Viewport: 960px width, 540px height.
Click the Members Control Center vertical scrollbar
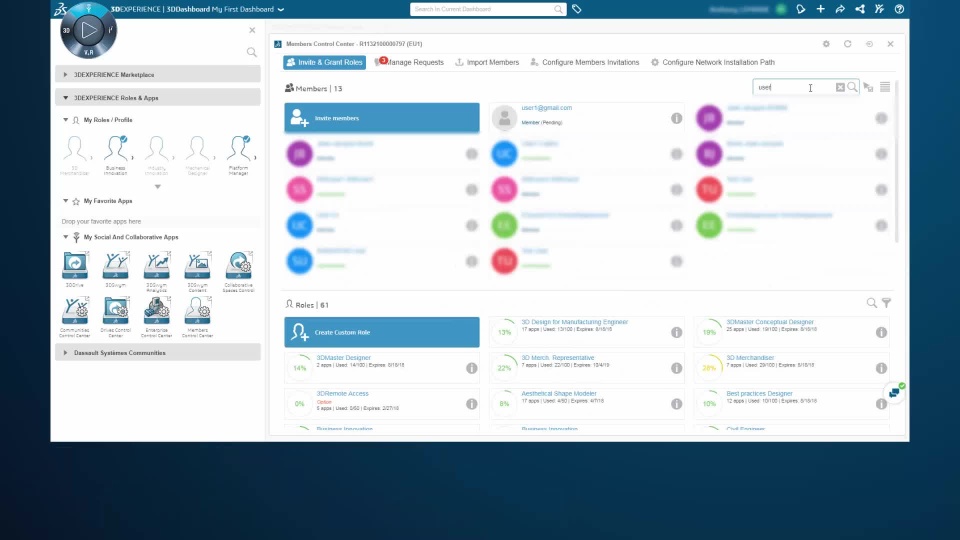click(896, 162)
